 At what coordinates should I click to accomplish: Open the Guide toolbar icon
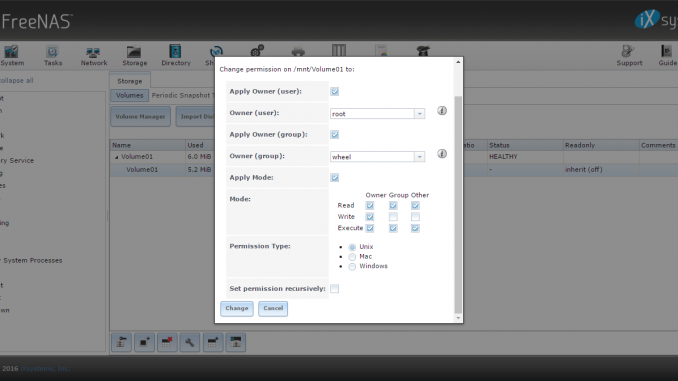tap(667, 55)
